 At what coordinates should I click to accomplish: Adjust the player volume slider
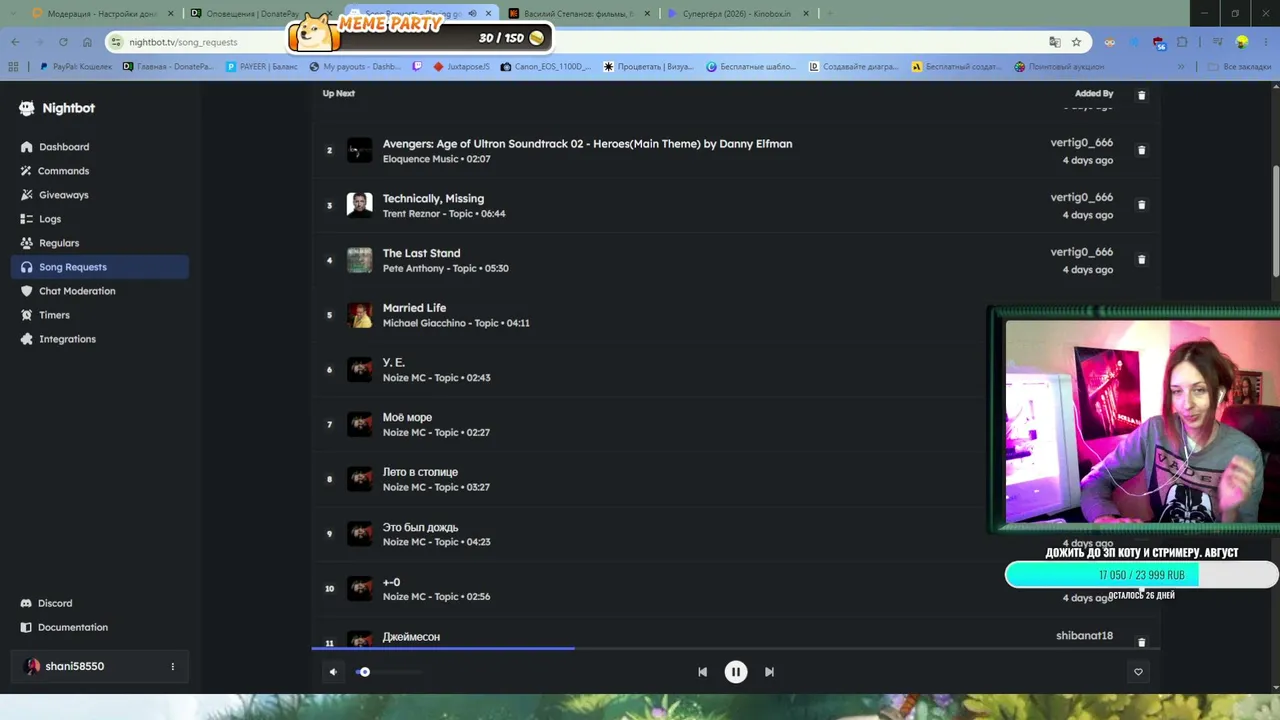(x=387, y=672)
